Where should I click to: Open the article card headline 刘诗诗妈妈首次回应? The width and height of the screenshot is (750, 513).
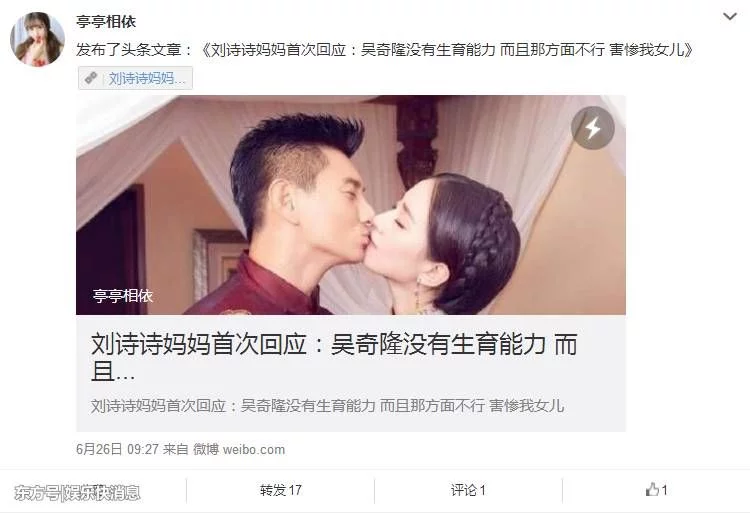[334, 357]
